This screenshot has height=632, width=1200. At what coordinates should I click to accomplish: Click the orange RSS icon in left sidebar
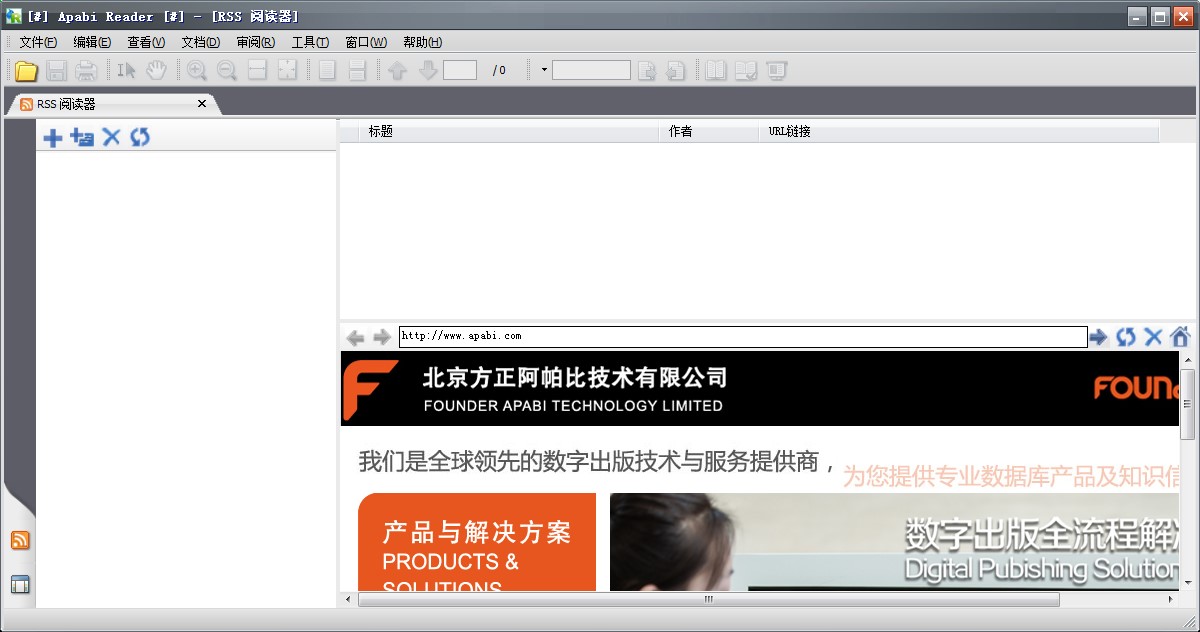coord(20,541)
